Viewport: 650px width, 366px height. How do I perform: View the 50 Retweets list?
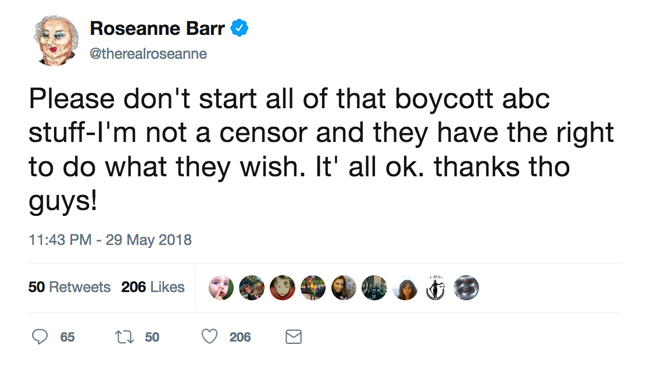point(69,287)
